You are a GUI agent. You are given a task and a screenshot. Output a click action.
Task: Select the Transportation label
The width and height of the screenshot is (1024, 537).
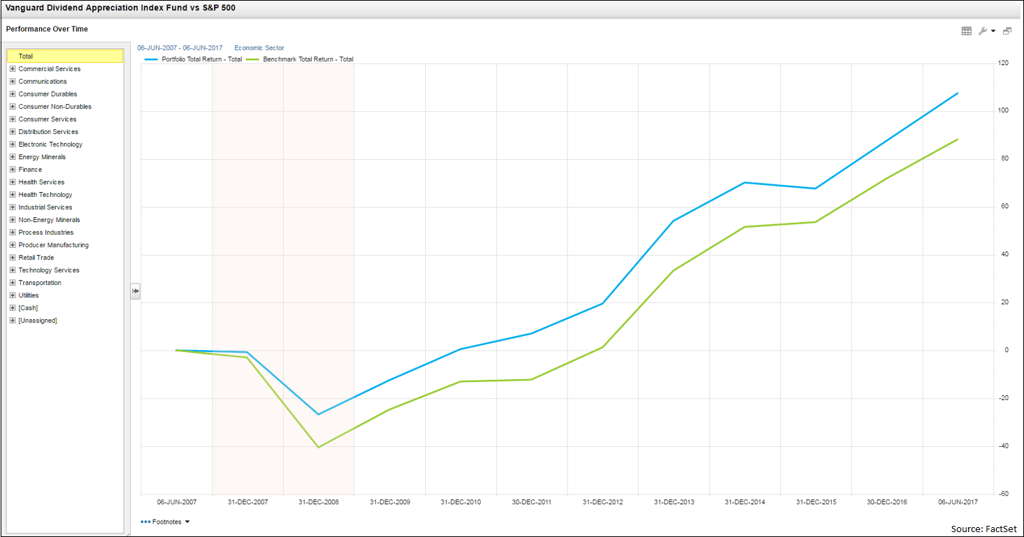click(x=40, y=283)
